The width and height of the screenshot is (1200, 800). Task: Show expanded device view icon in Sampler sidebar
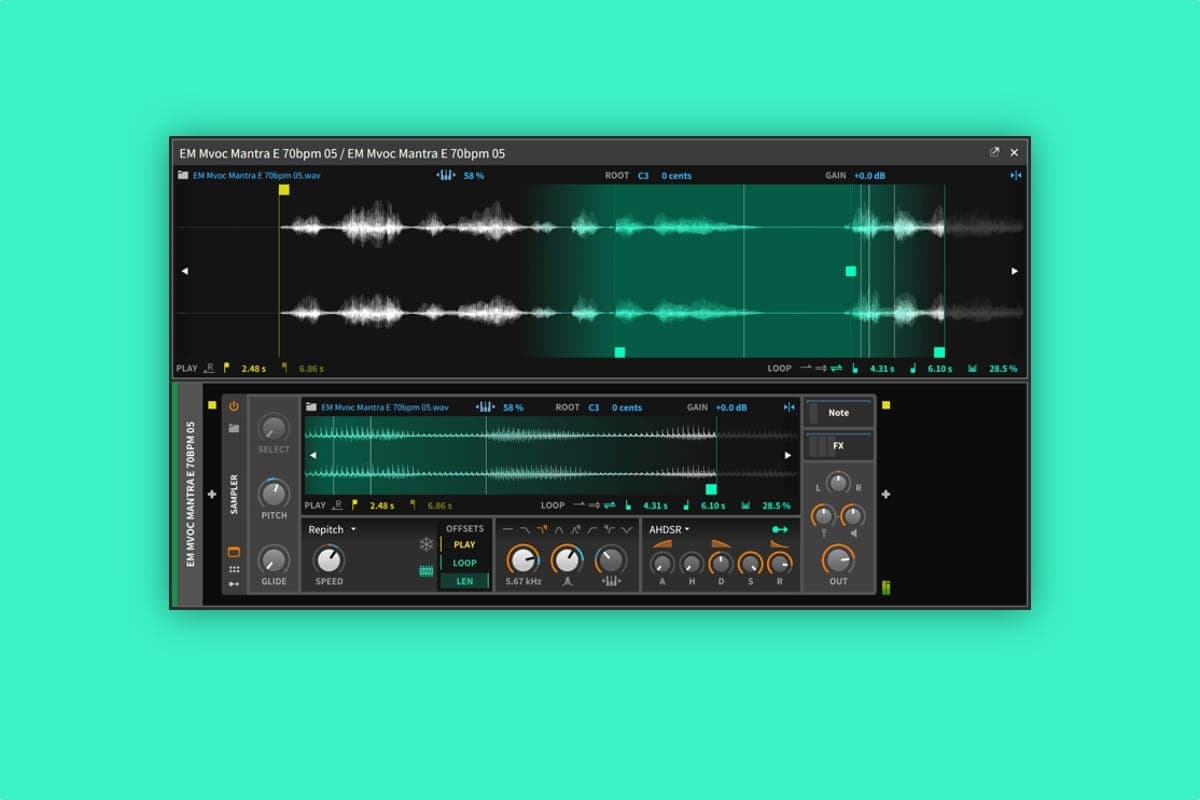click(234, 551)
